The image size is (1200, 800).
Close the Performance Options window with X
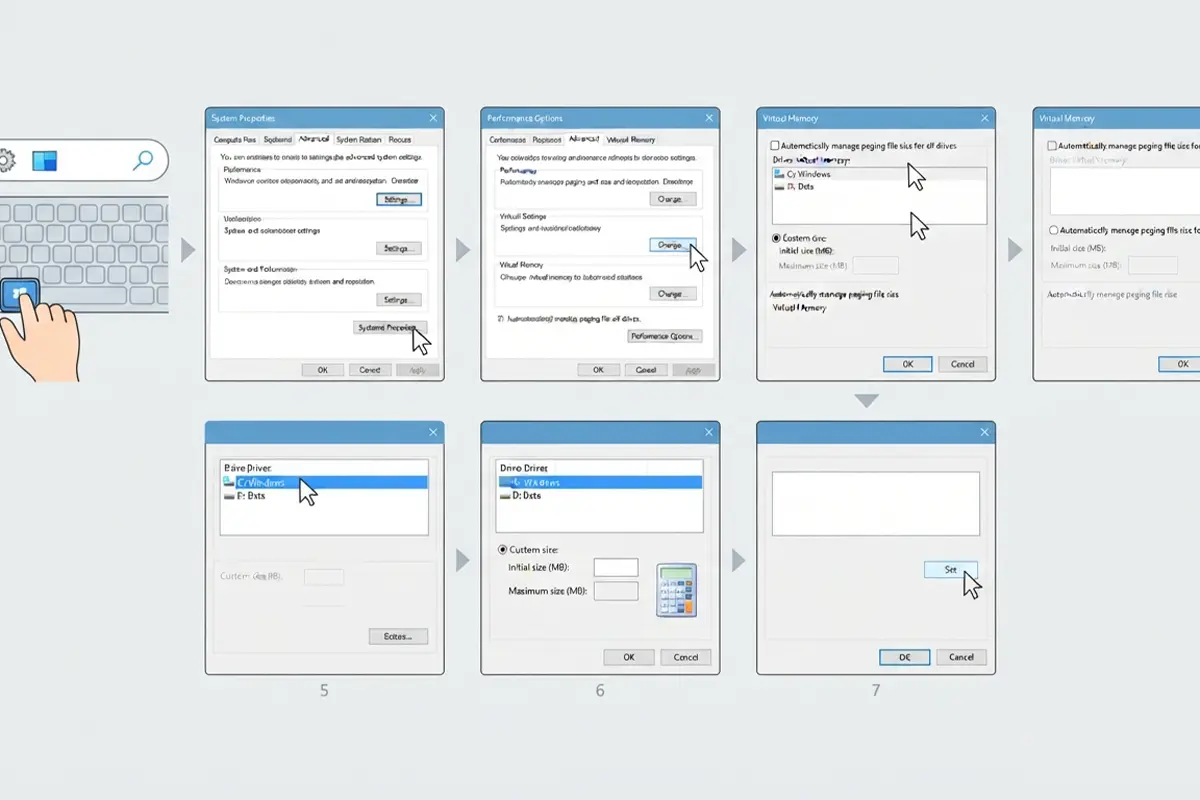pos(708,118)
